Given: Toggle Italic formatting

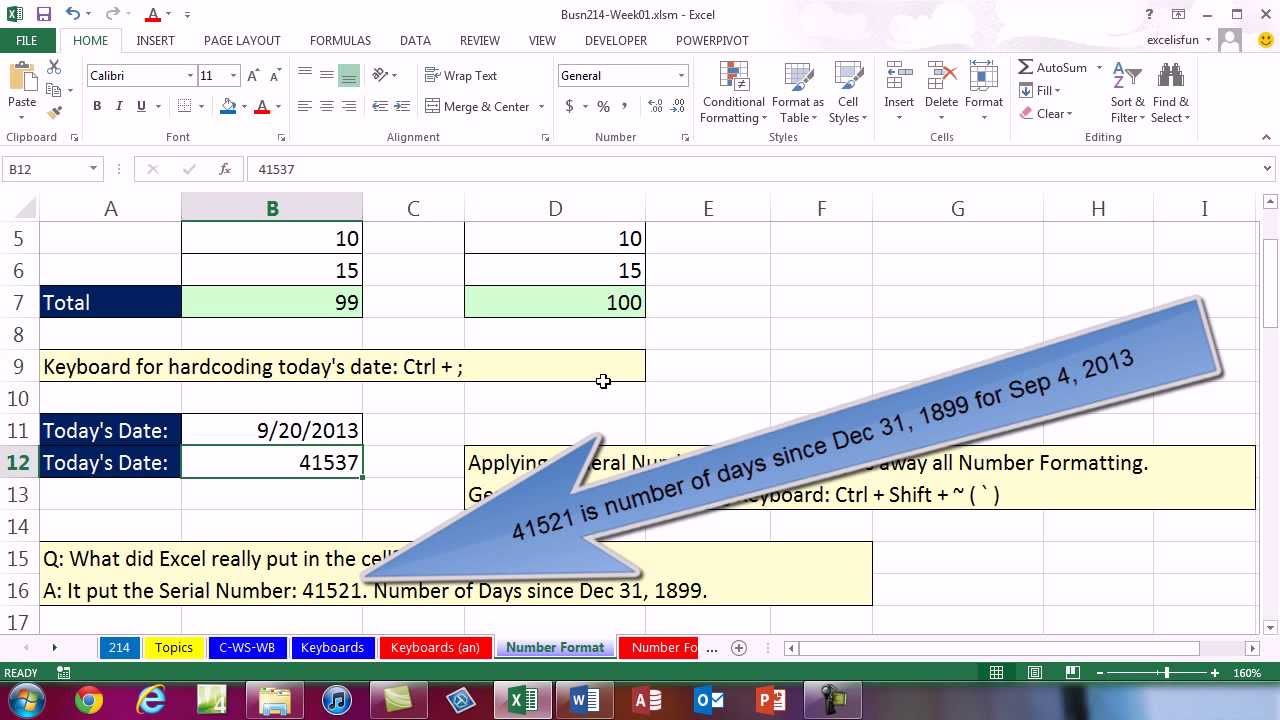Looking at the screenshot, I should 119,106.
